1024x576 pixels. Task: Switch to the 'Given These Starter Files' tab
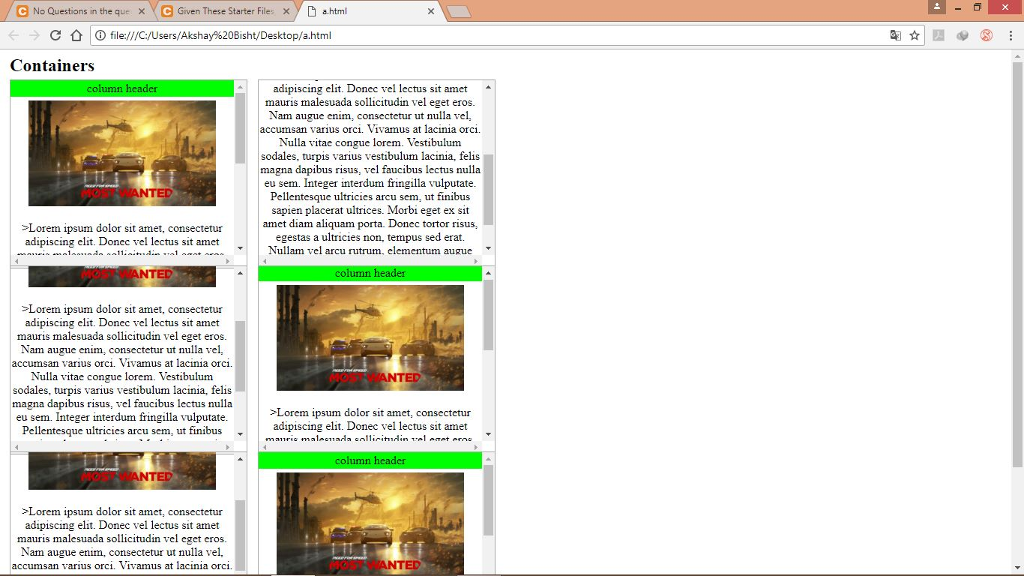tap(225, 11)
